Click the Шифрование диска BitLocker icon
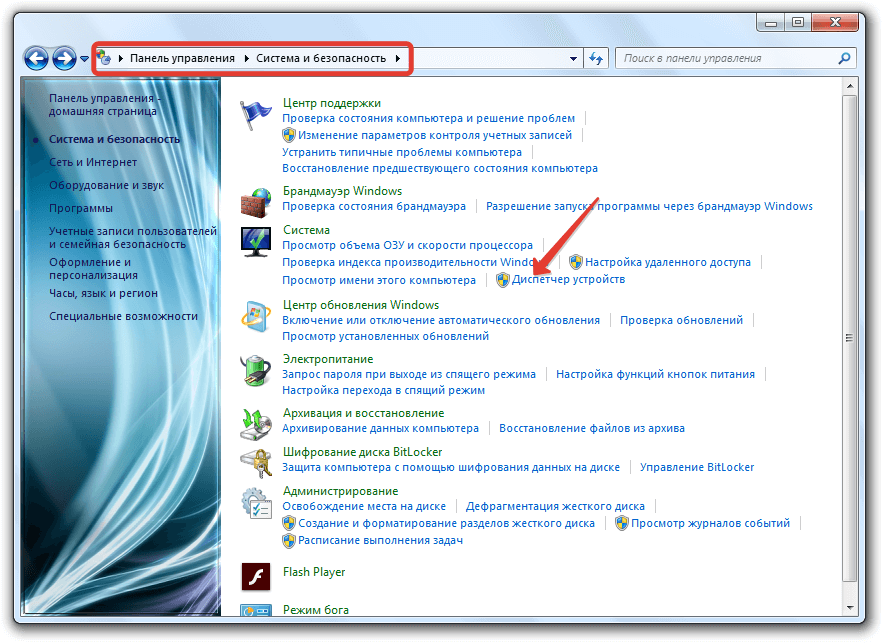Viewport: 884px width, 643px height. point(256,462)
